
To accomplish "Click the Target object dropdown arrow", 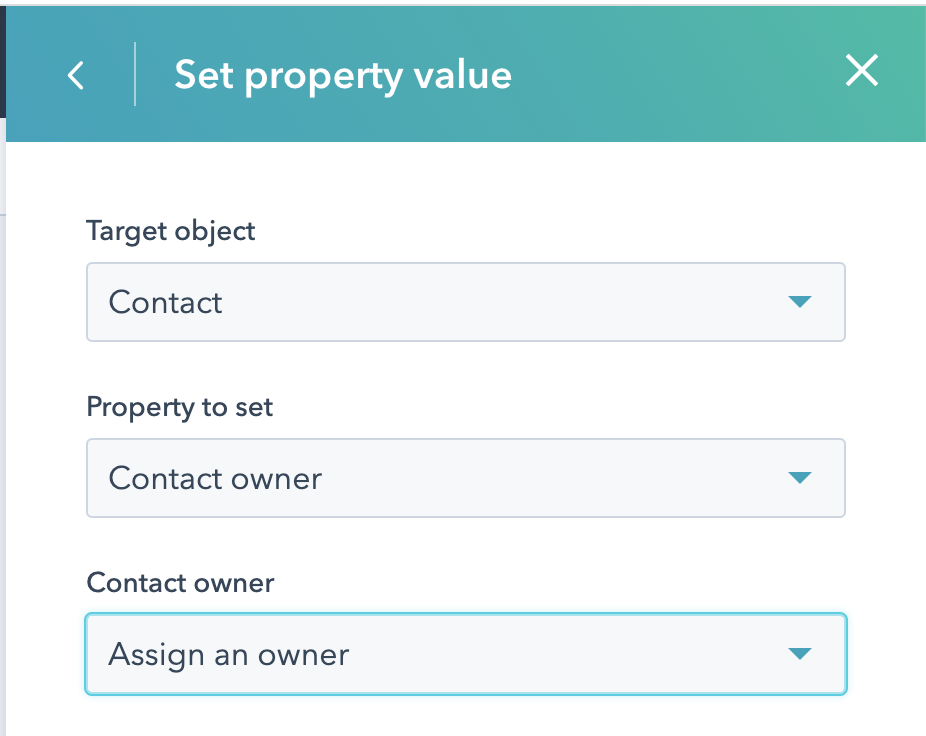I will click(x=798, y=302).
